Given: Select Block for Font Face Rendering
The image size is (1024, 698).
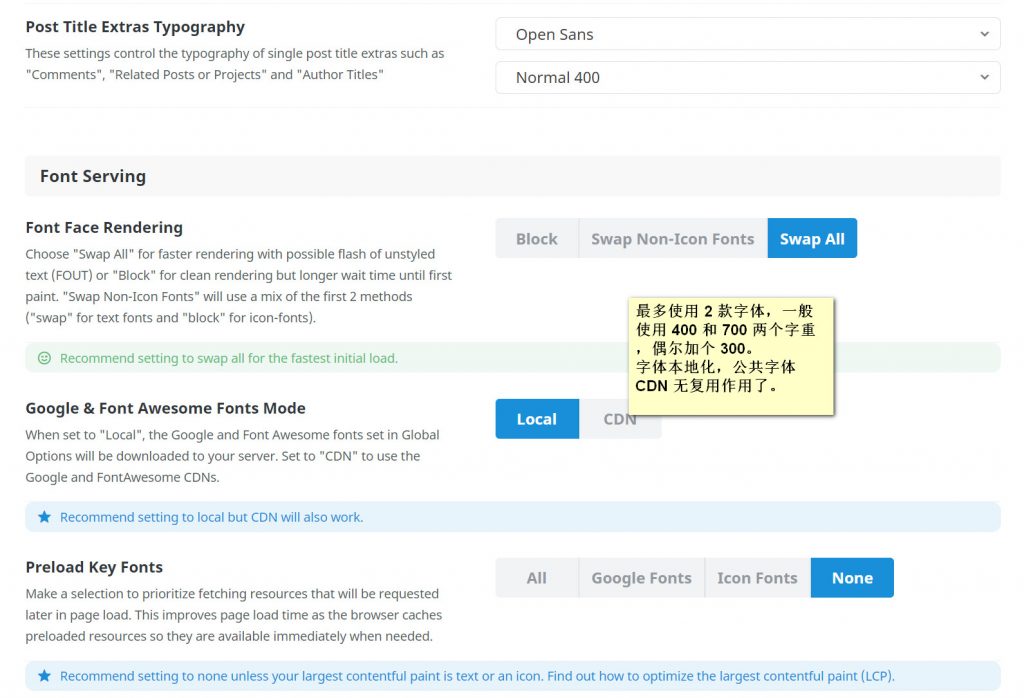Looking at the screenshot, I should pyautogui.click(x=536, y=239).
